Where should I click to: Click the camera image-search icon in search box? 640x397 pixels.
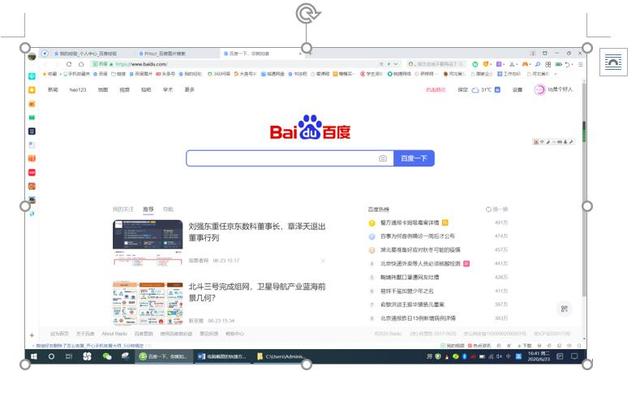coord(382,158)
